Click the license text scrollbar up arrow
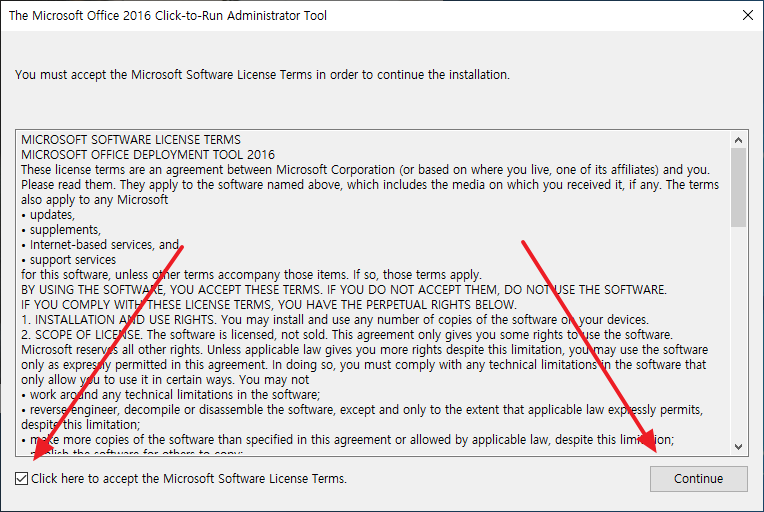Viewport: 764px width, 512px height. coord(738,140)
